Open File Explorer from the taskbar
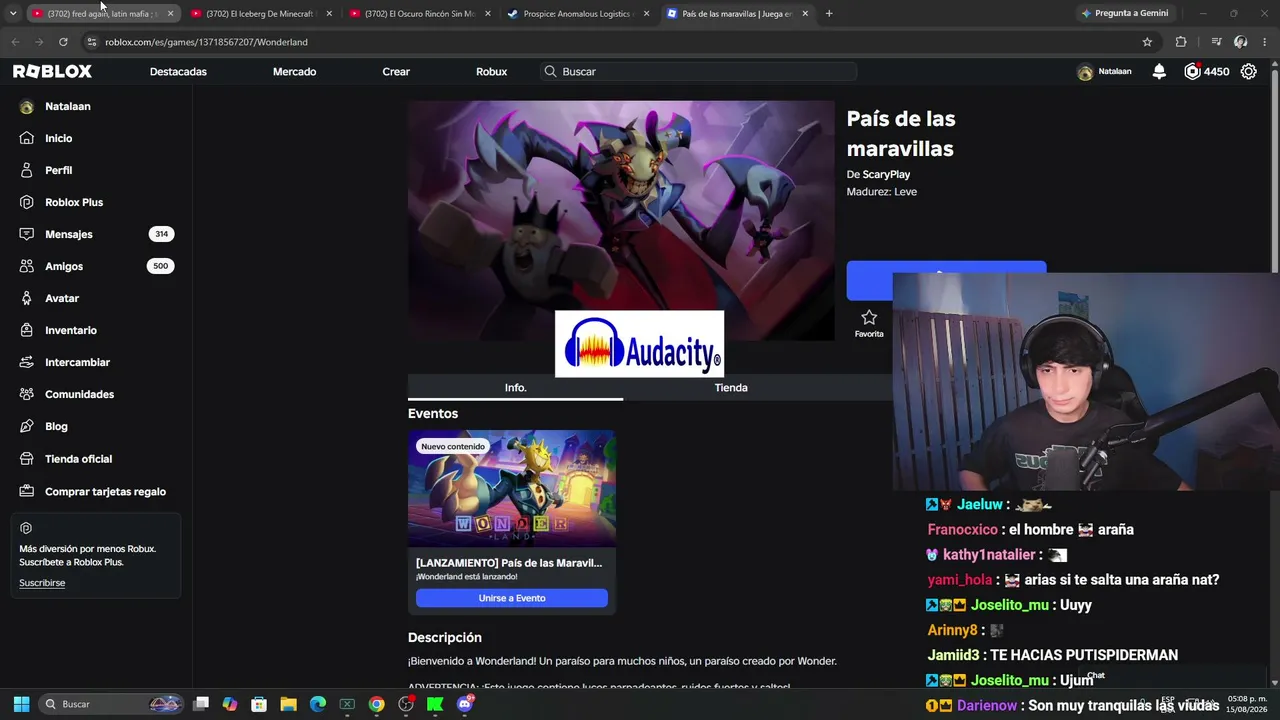 [x=288, y=704]
